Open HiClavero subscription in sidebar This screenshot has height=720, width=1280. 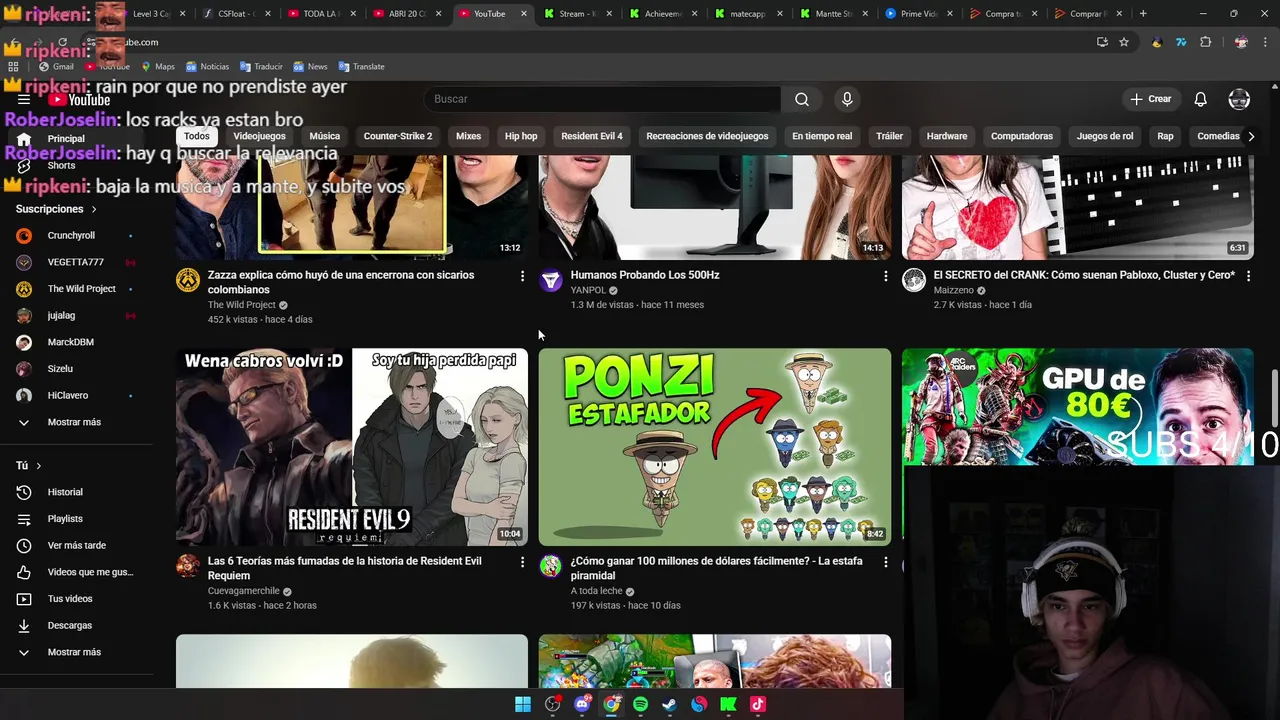pos(76,395)
